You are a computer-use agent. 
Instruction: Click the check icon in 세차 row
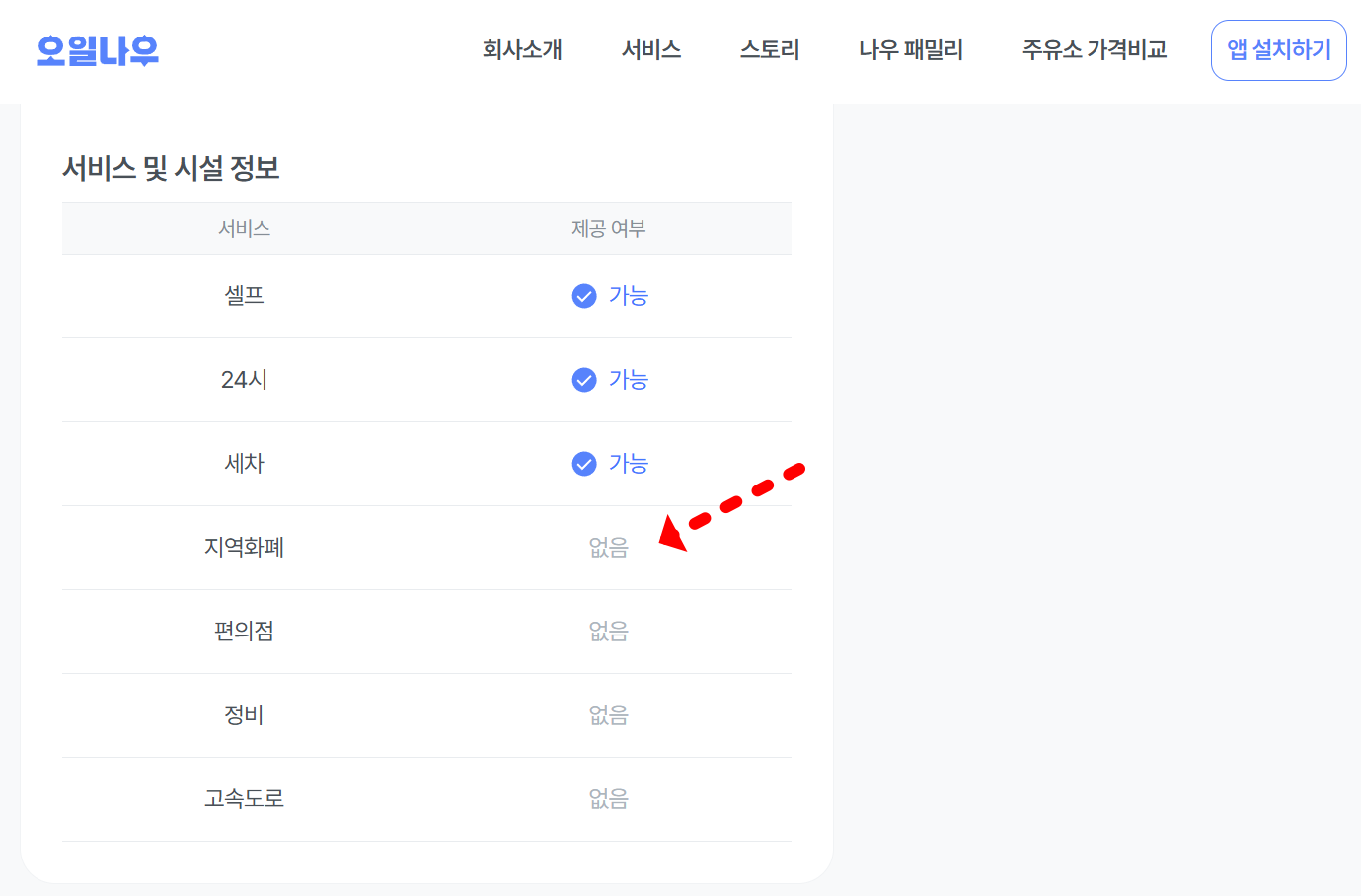click(584, 464)
